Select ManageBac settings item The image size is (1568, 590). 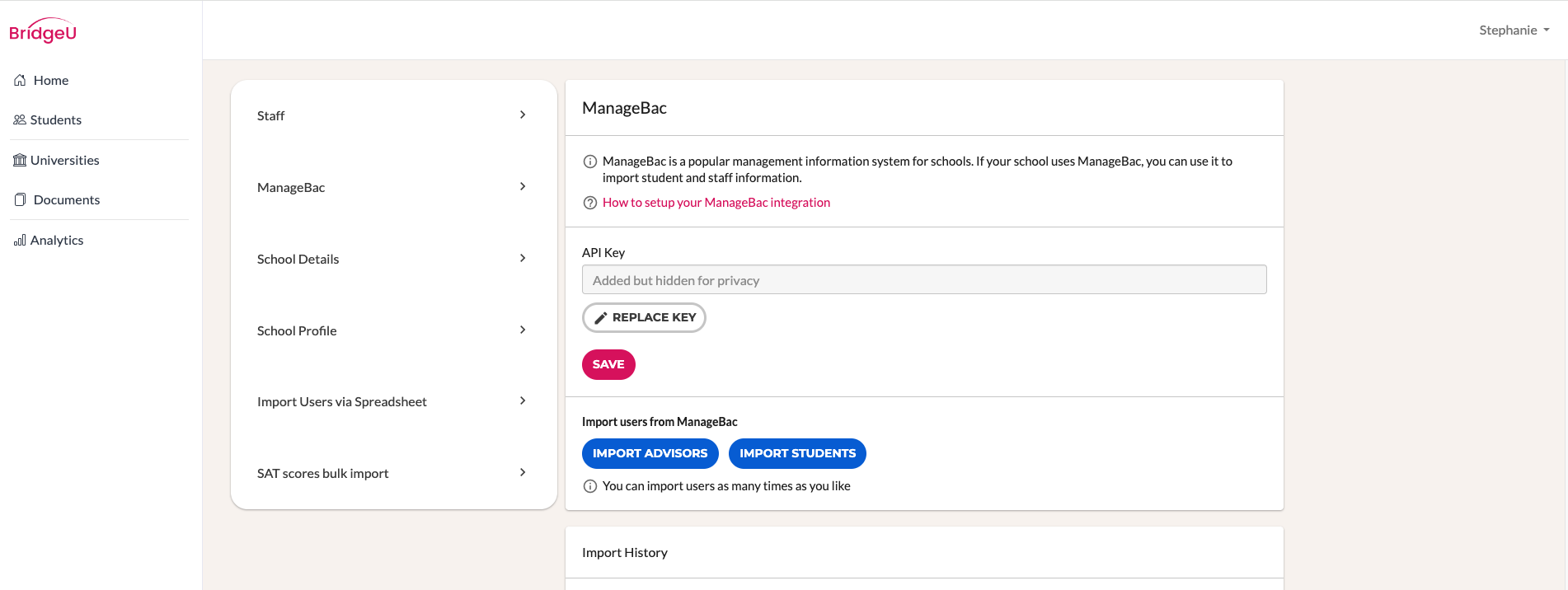394,187
